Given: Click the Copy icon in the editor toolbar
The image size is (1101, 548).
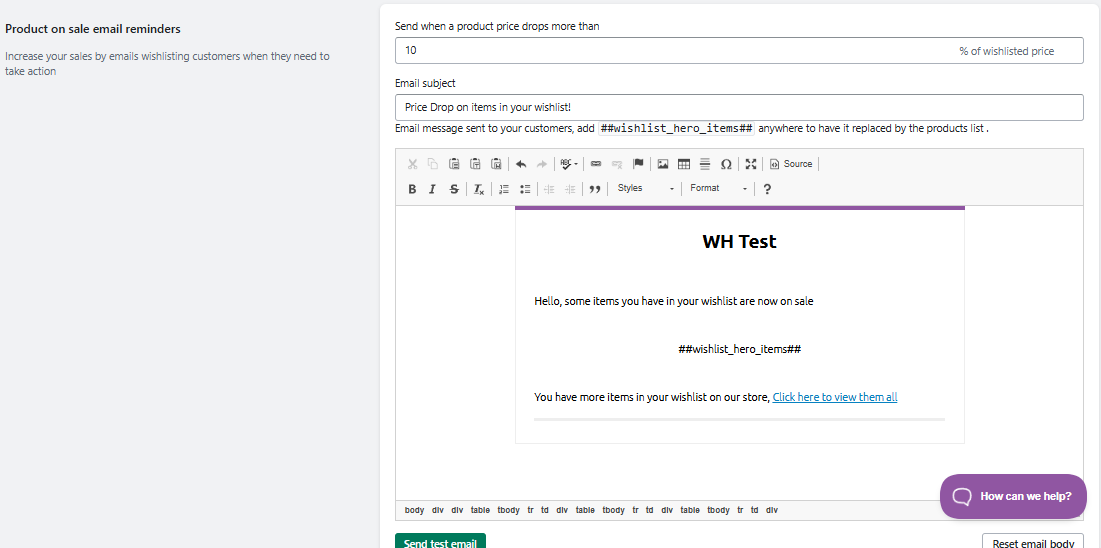Looking at the screenshot, I should (x=433, y=164).
